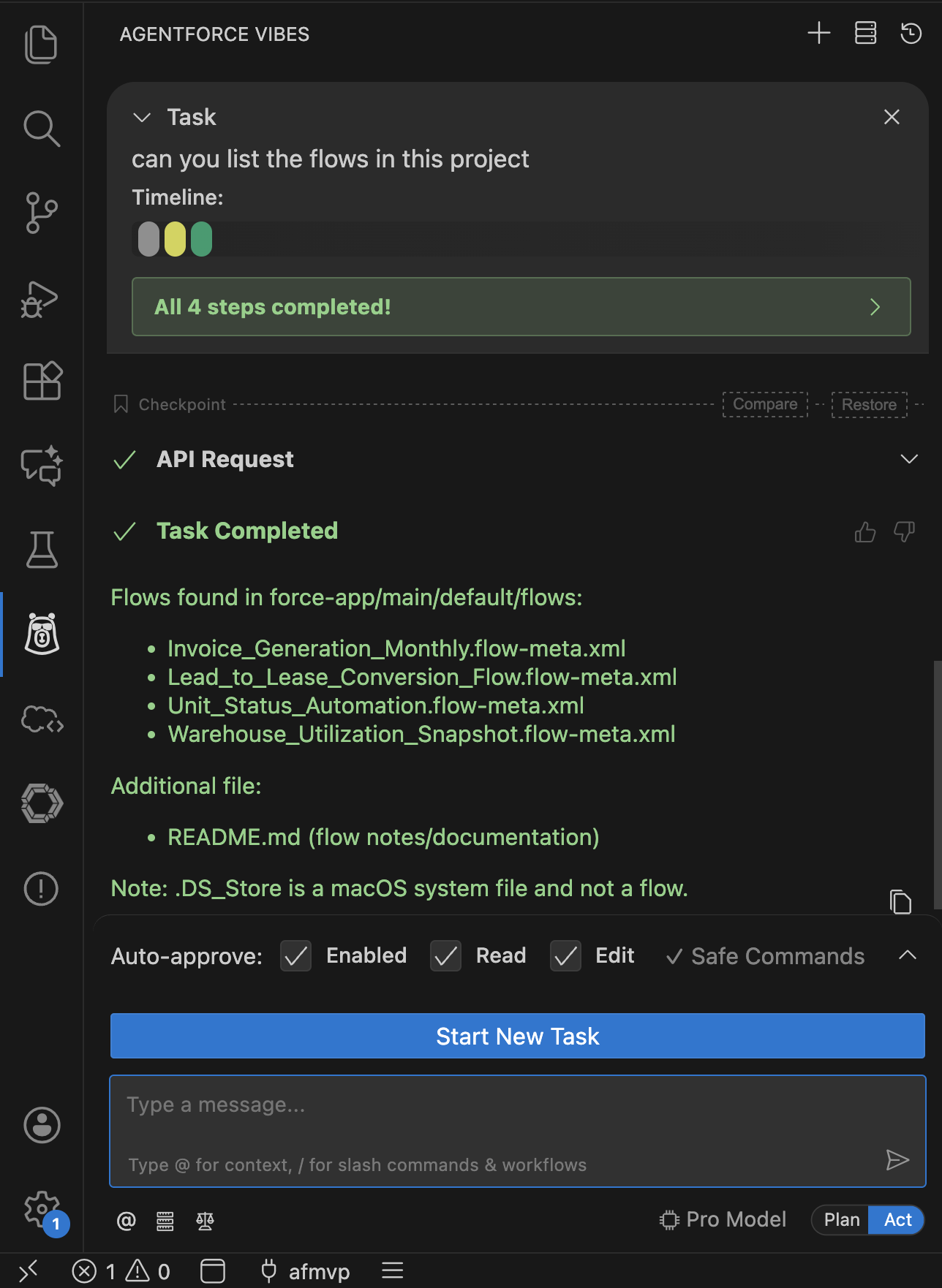Open the Extensions view icon
Screen dimensions: 942x1288
click(42, 381)
